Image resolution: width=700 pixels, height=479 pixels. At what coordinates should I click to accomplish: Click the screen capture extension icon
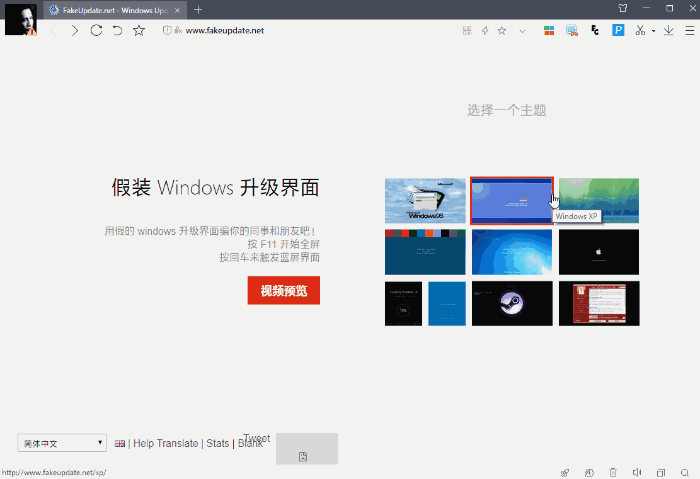pyautogui.click(x=572, y=30)
